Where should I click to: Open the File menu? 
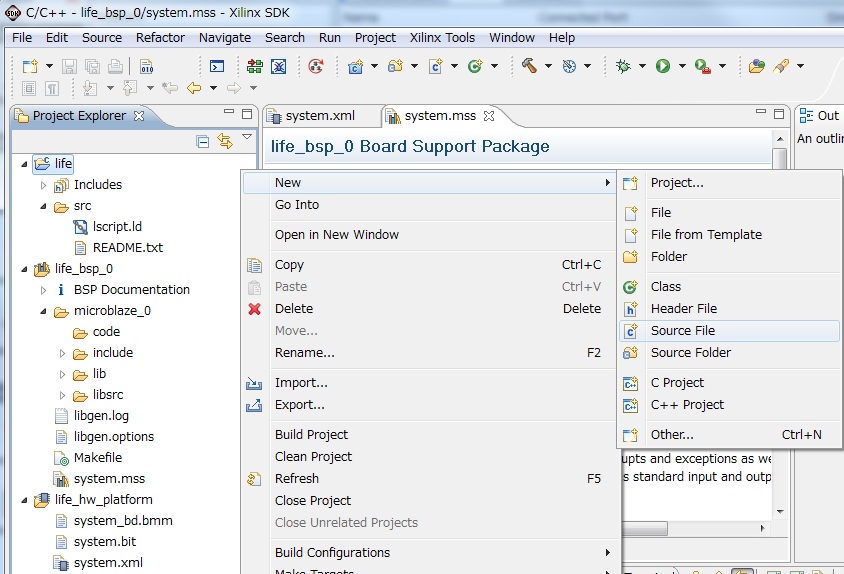(22, 38)
